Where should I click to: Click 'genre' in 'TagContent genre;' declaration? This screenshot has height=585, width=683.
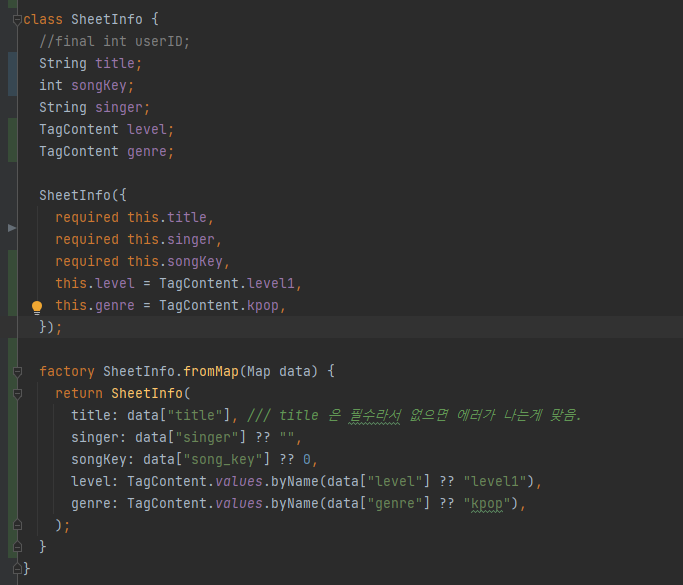click(x=147, y=152)
